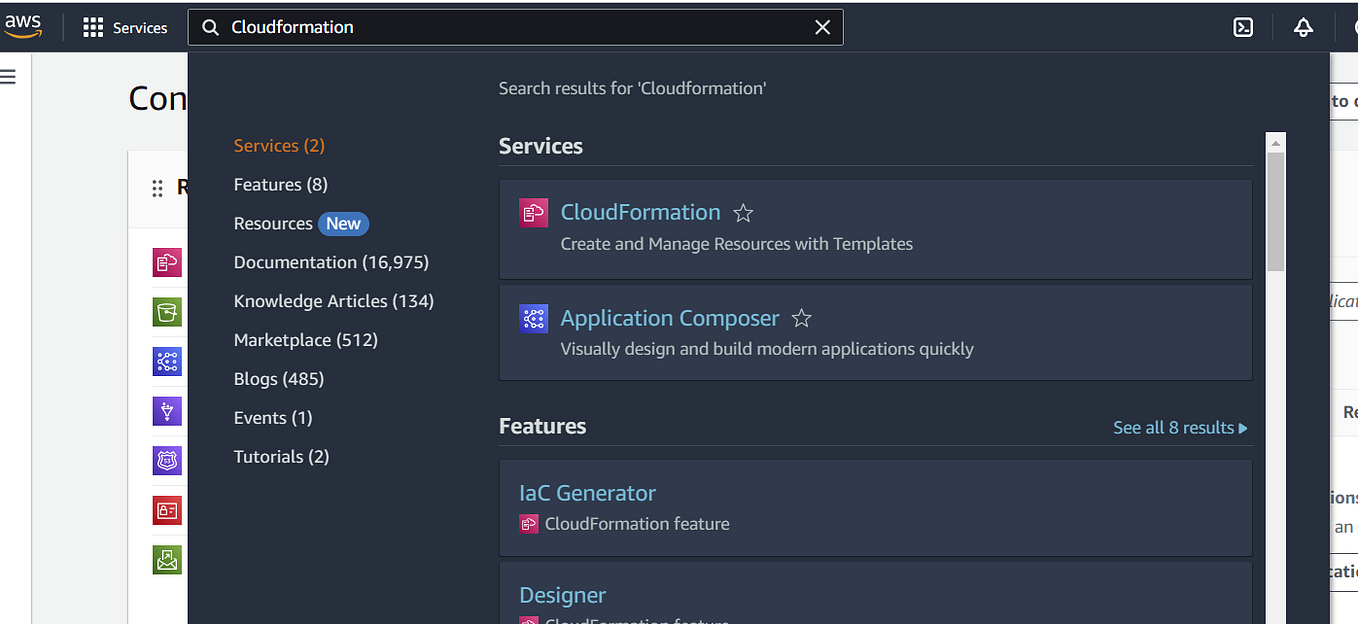Select the Application Composer service icon

[x=533, y=318]
